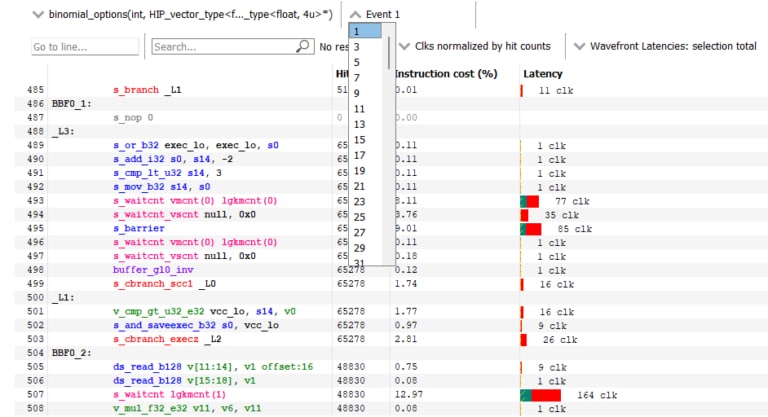
Task: Select event 15 in dropdown list
Action: 365,140
